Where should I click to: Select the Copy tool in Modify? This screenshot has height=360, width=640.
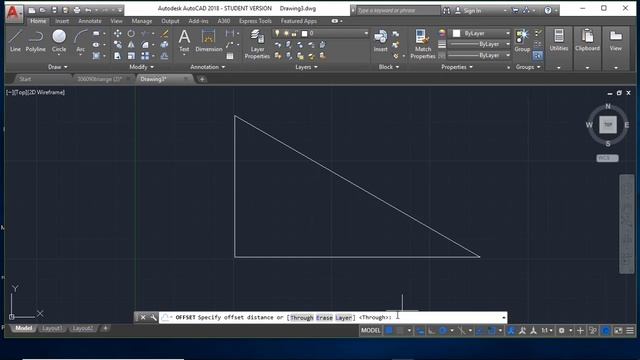tap(118, 44)
